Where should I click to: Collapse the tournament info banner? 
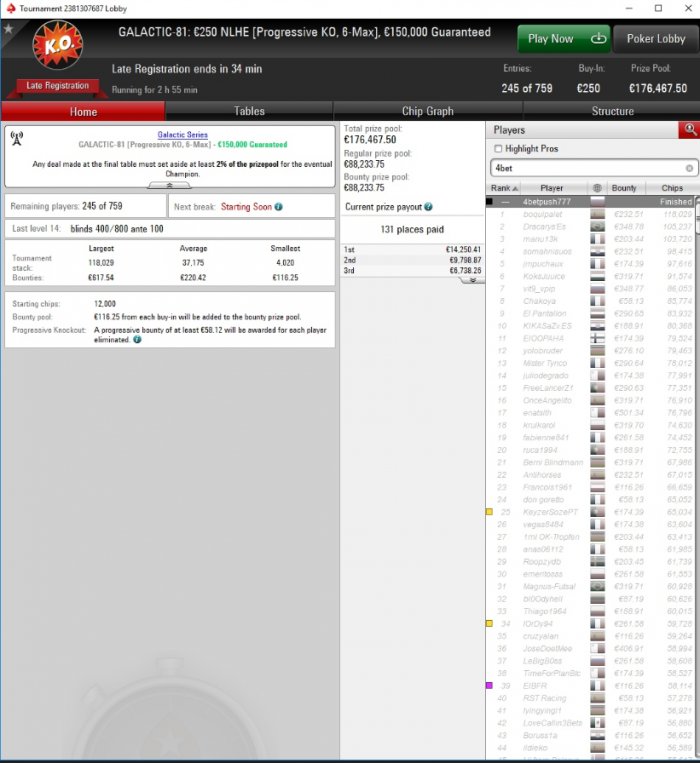click(169, 185)
